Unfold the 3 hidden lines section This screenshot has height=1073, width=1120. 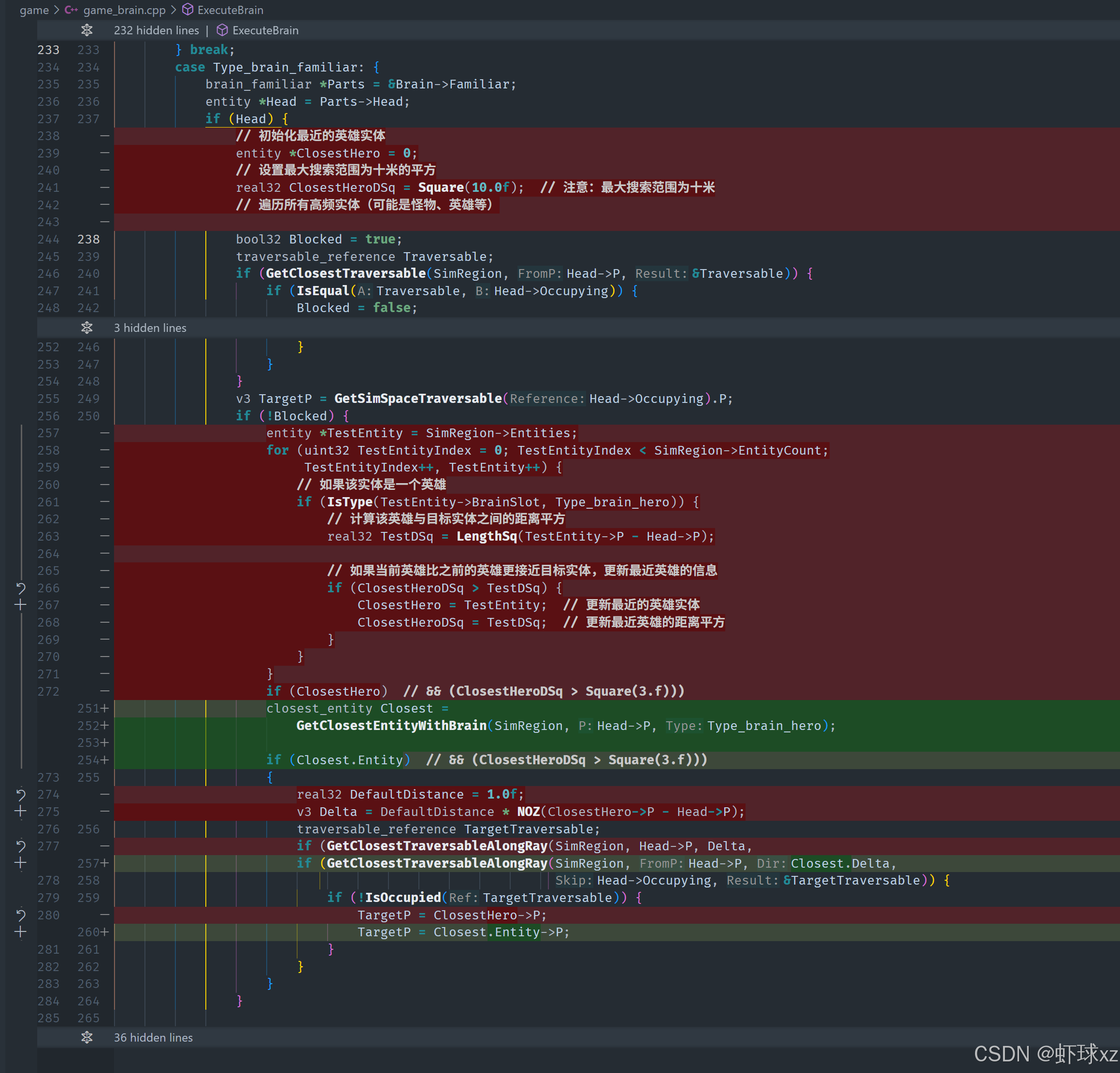tap(87, 328)
